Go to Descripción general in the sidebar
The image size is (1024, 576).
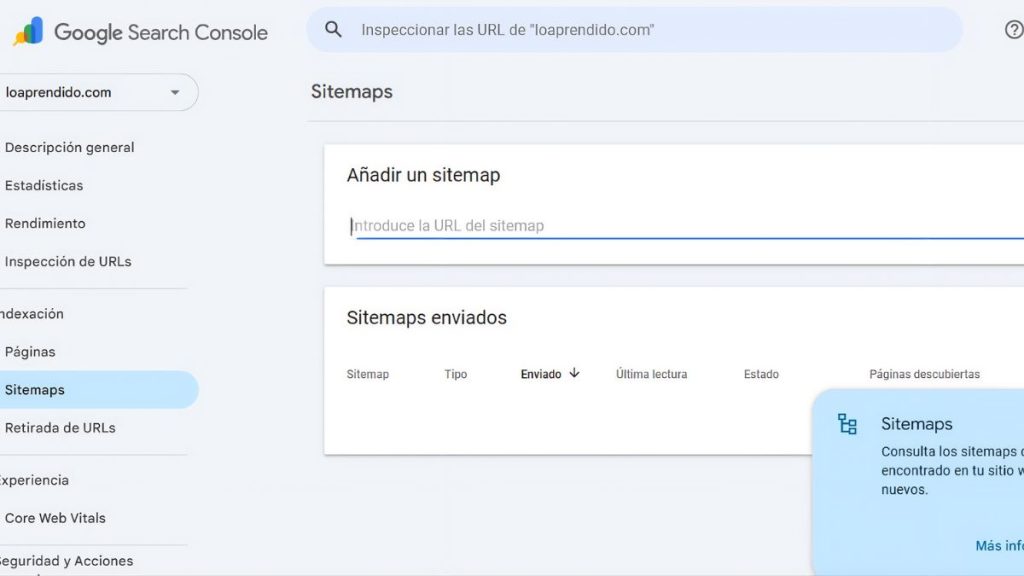tap(69, 148)
